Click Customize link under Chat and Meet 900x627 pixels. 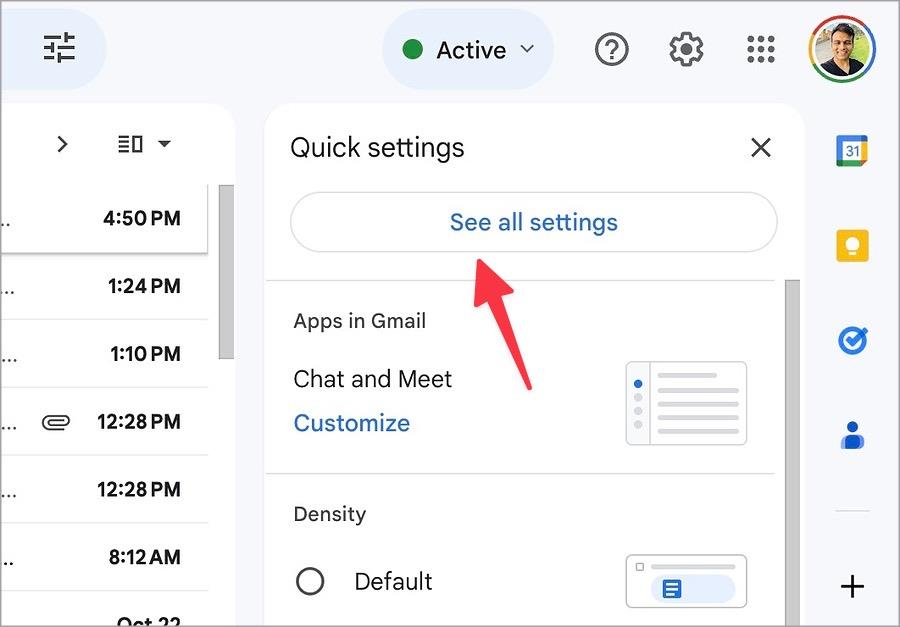(x=352, y=423)
